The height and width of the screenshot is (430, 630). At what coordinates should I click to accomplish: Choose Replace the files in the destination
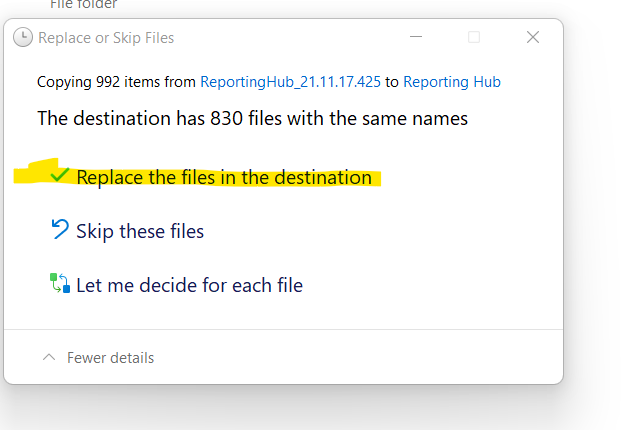pyautogui.click(x=223, y=178)
